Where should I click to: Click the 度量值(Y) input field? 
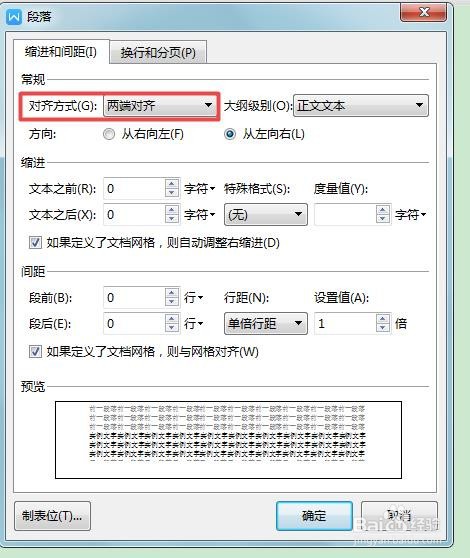tap(345, 215)
